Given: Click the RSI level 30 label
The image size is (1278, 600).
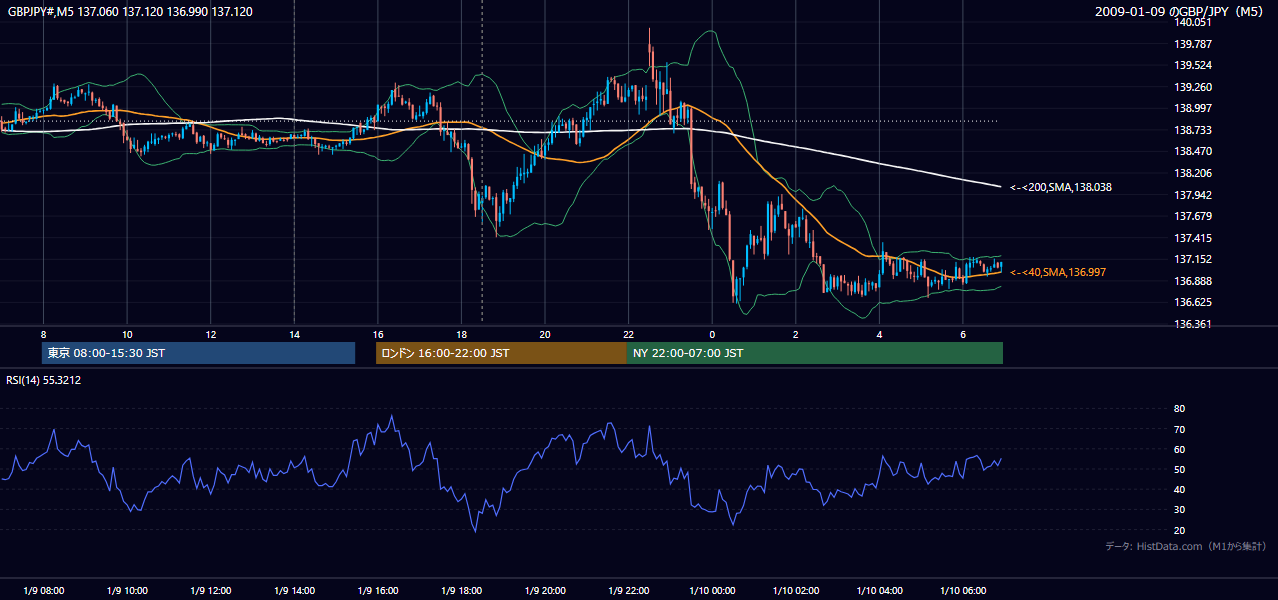Looking at the screenshot, I should click(x=1180, y=510).
